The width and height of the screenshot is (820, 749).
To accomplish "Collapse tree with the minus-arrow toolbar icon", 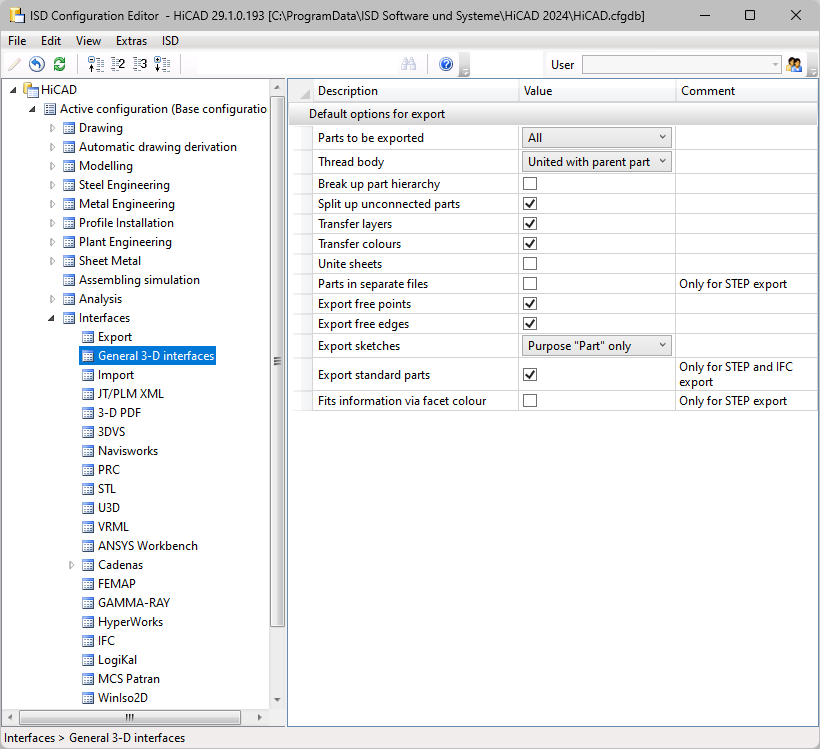I will [x=95, y=64].
